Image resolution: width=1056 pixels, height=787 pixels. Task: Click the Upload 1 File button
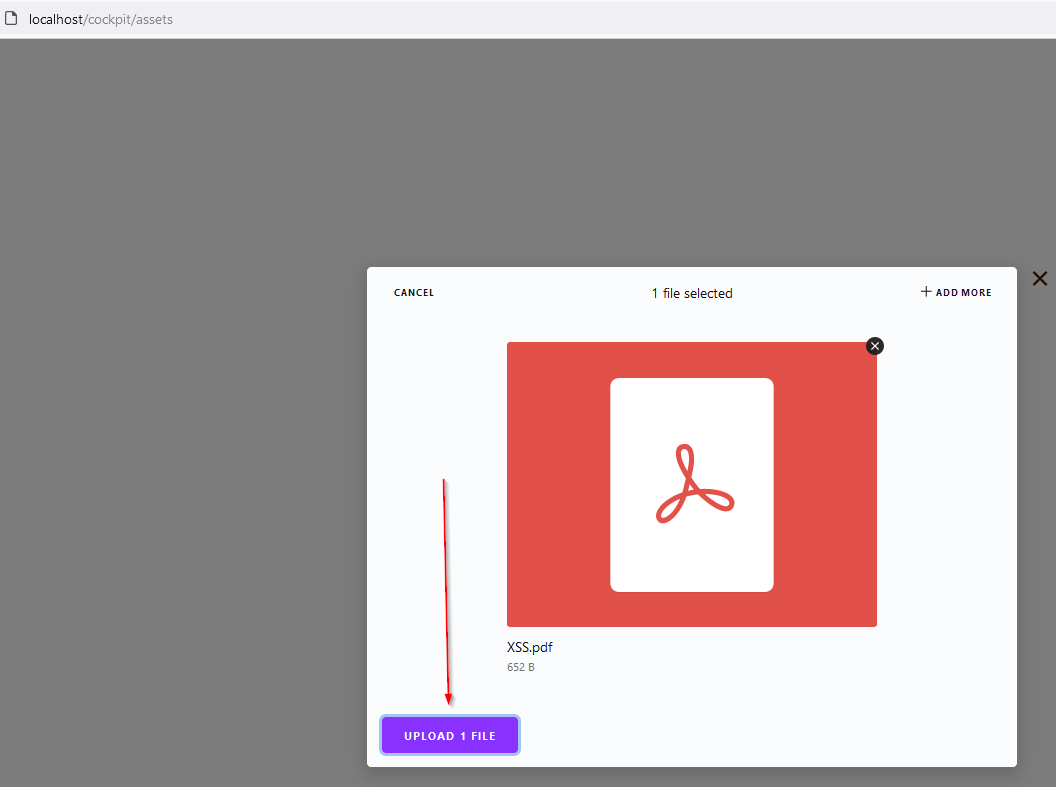pyautogui.click(x=450, y=735)
